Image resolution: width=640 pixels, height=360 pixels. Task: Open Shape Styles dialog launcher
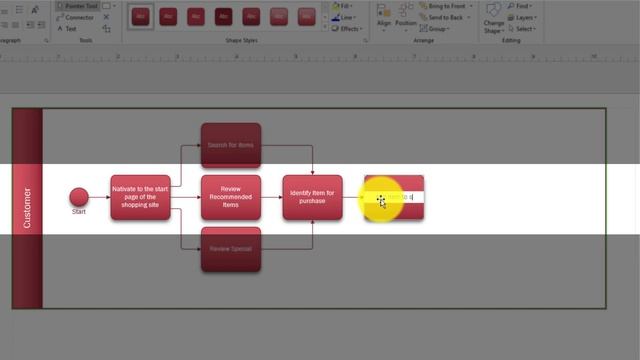pyautogui.click(x=365, y=40)
